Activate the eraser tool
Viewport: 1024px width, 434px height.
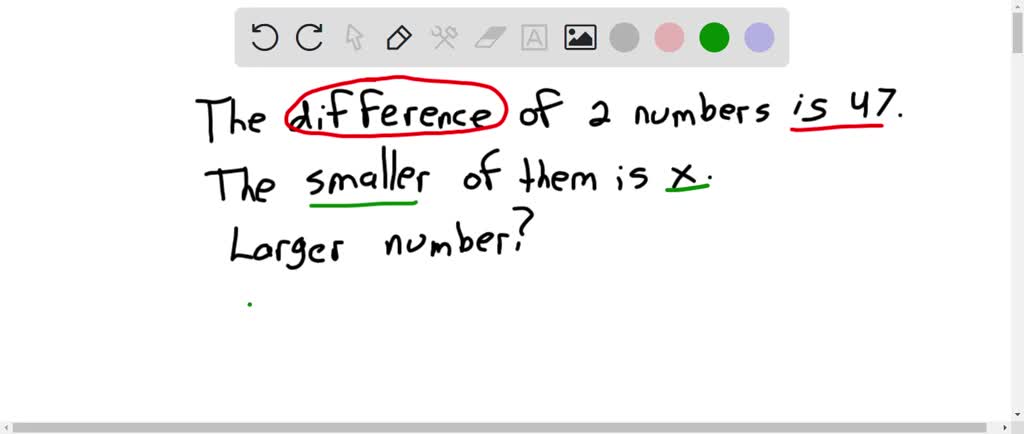[490, 38]
